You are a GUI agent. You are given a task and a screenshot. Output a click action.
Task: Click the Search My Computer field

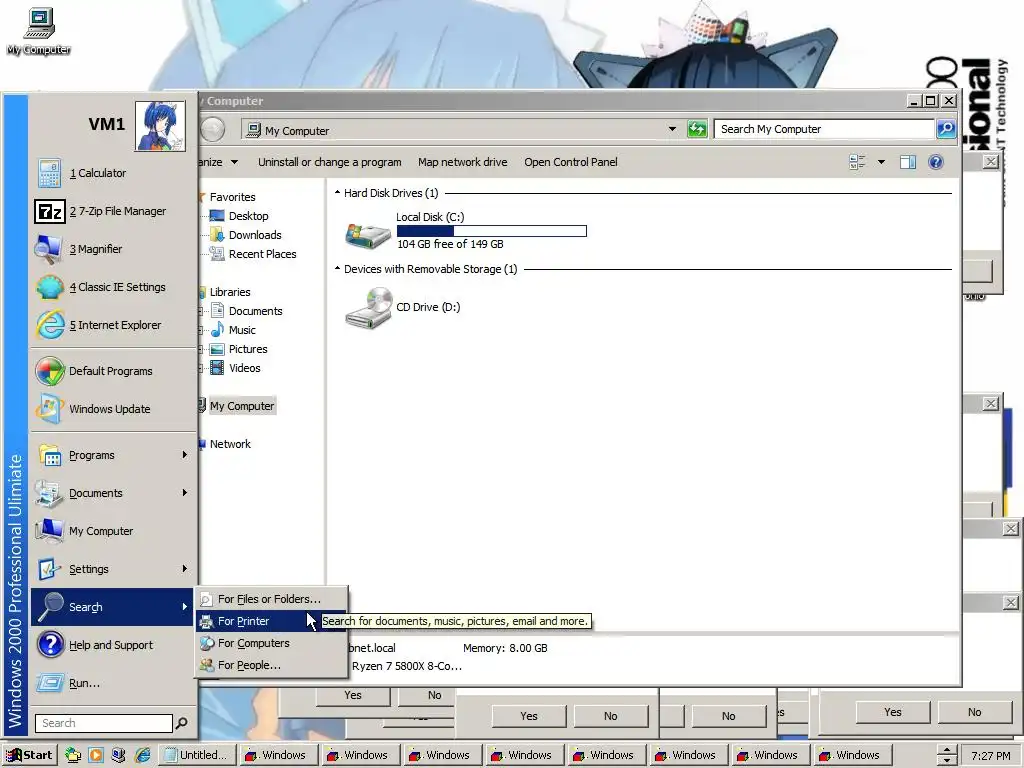[824, 129]
